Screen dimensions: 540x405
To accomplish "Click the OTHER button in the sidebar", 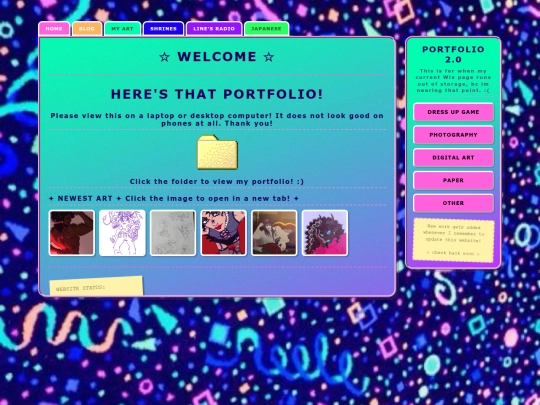I will [x=453, y=203].
